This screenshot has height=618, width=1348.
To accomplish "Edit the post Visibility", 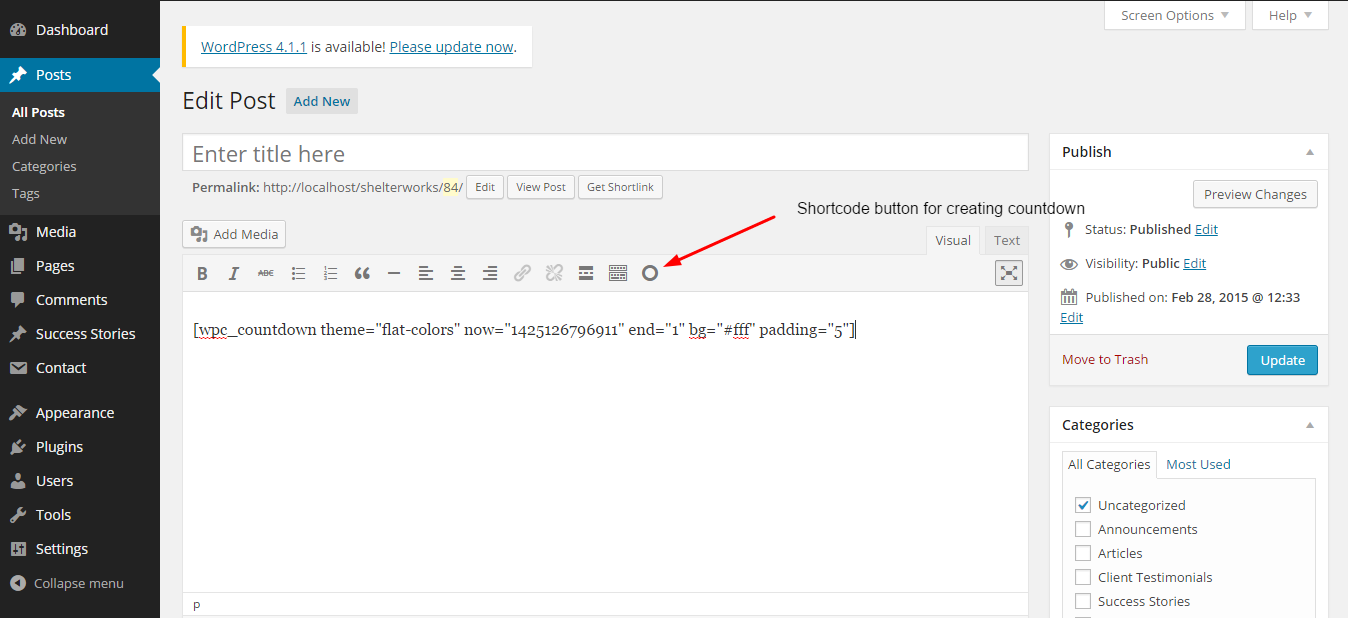I will 1194,263.
